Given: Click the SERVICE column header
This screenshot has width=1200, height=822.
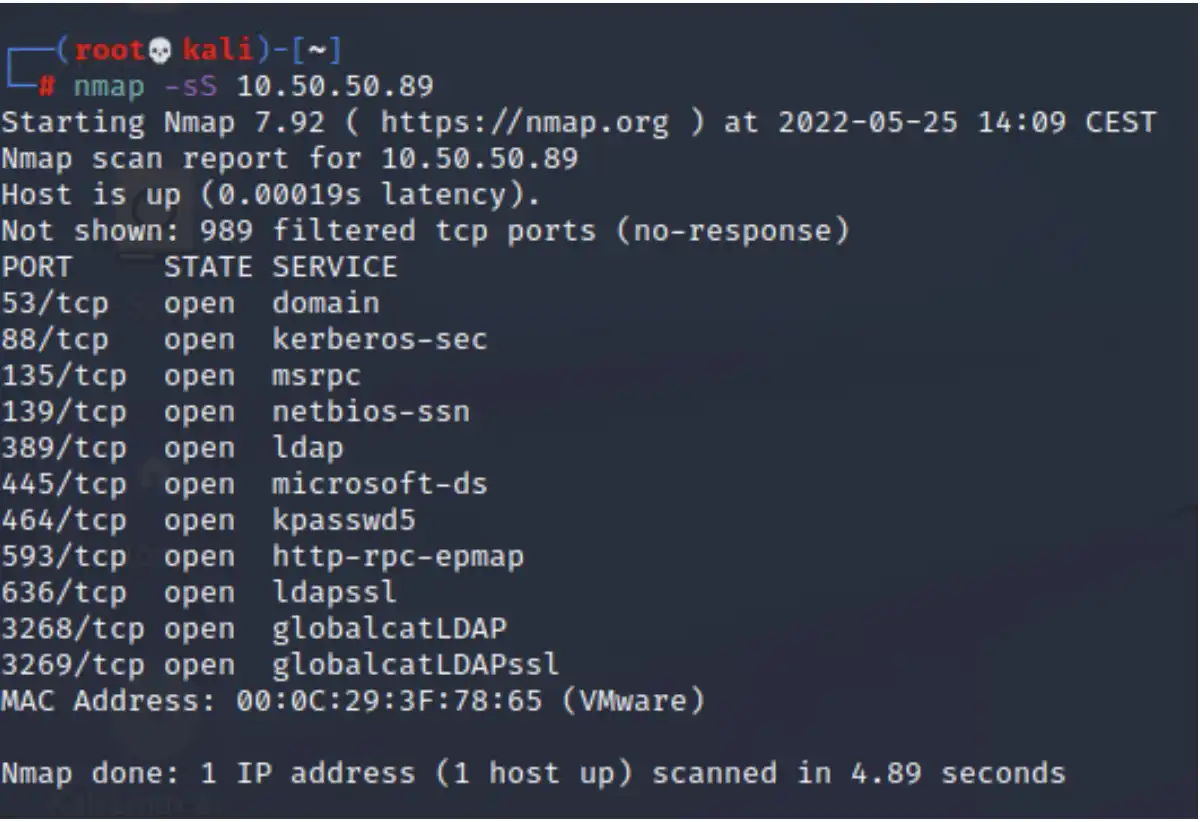Looking at the screenshot, I should click(334, 267).
